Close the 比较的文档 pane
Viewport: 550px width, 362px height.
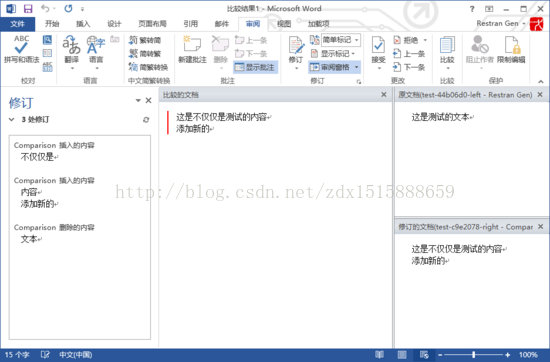(x=384, y=95)
